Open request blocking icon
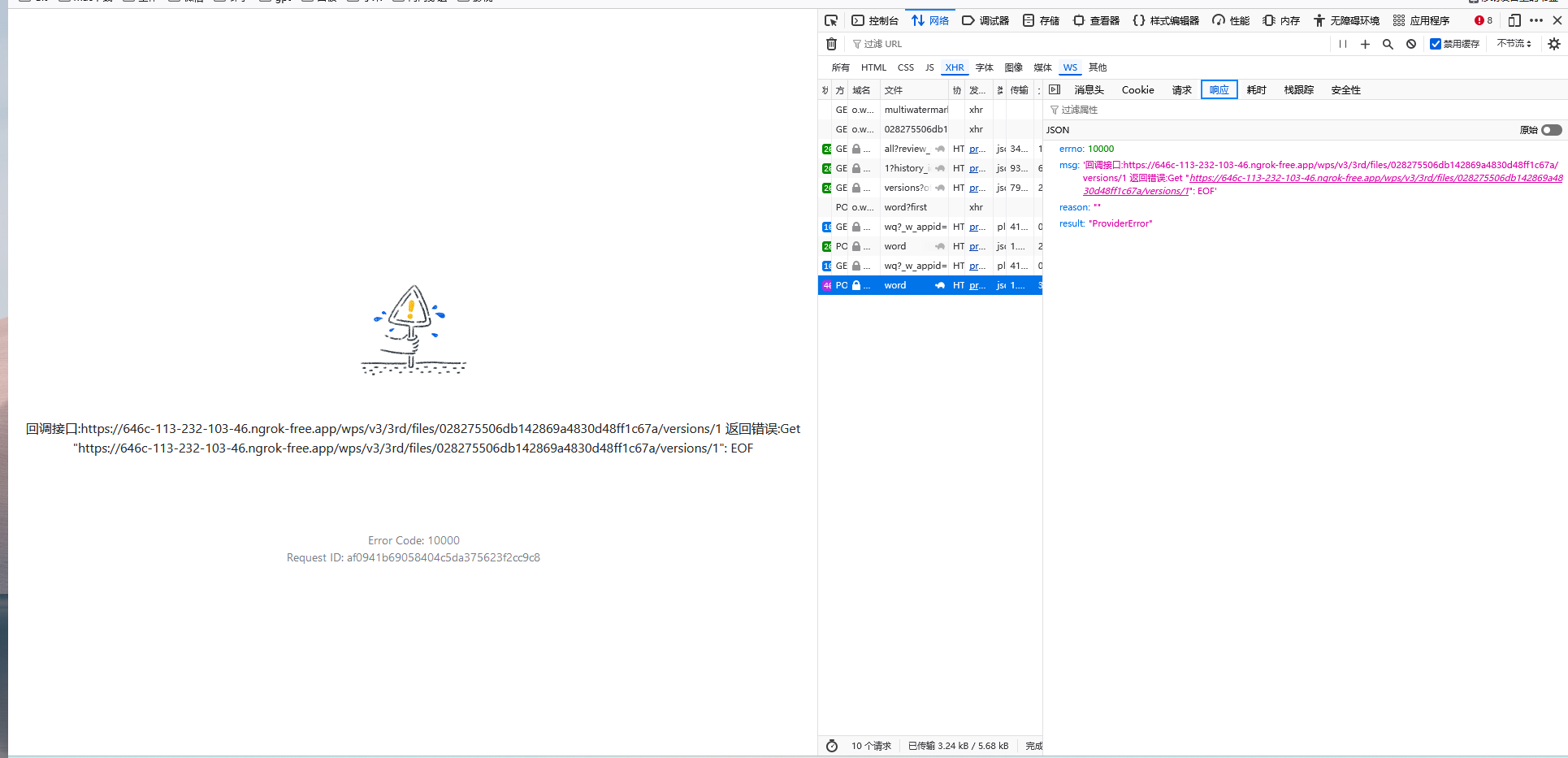 1411,44
